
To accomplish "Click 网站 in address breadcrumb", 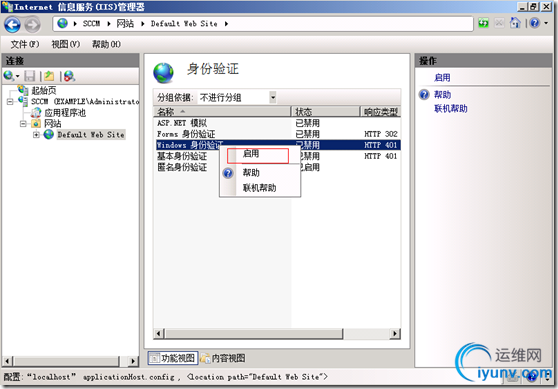I will click(125, 23).
